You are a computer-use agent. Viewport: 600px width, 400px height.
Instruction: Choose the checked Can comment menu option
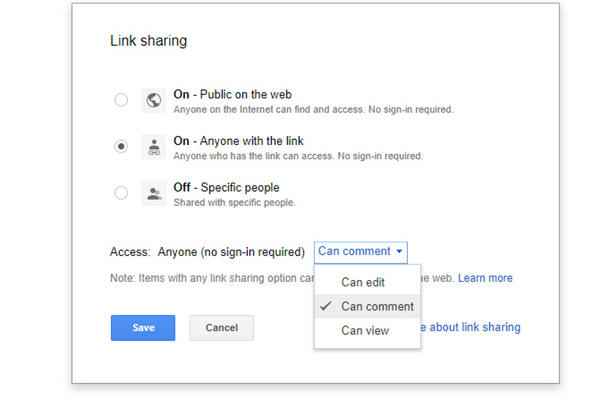pyautogui.click(x=367, y=306)
